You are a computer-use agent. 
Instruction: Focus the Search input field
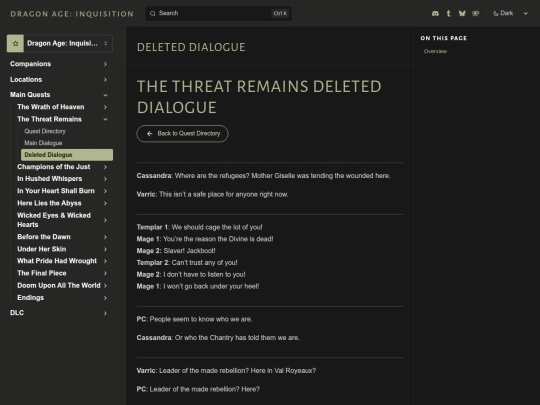click(x=218, y=13)
